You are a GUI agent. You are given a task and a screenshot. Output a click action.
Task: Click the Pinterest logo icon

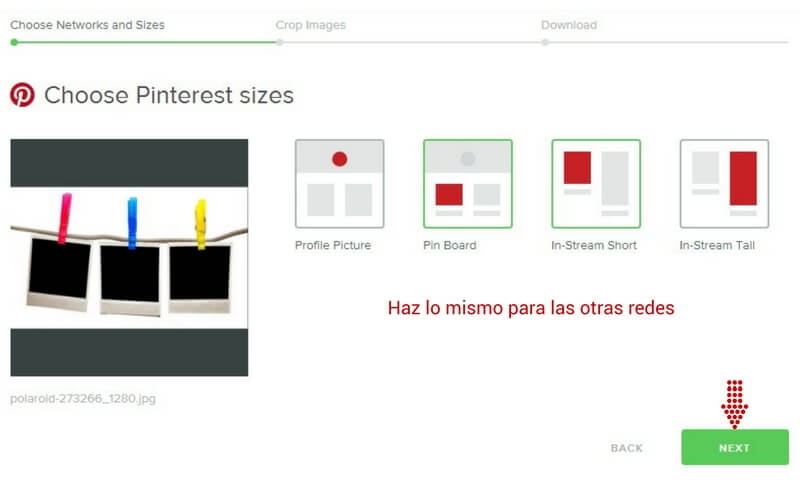22,95
